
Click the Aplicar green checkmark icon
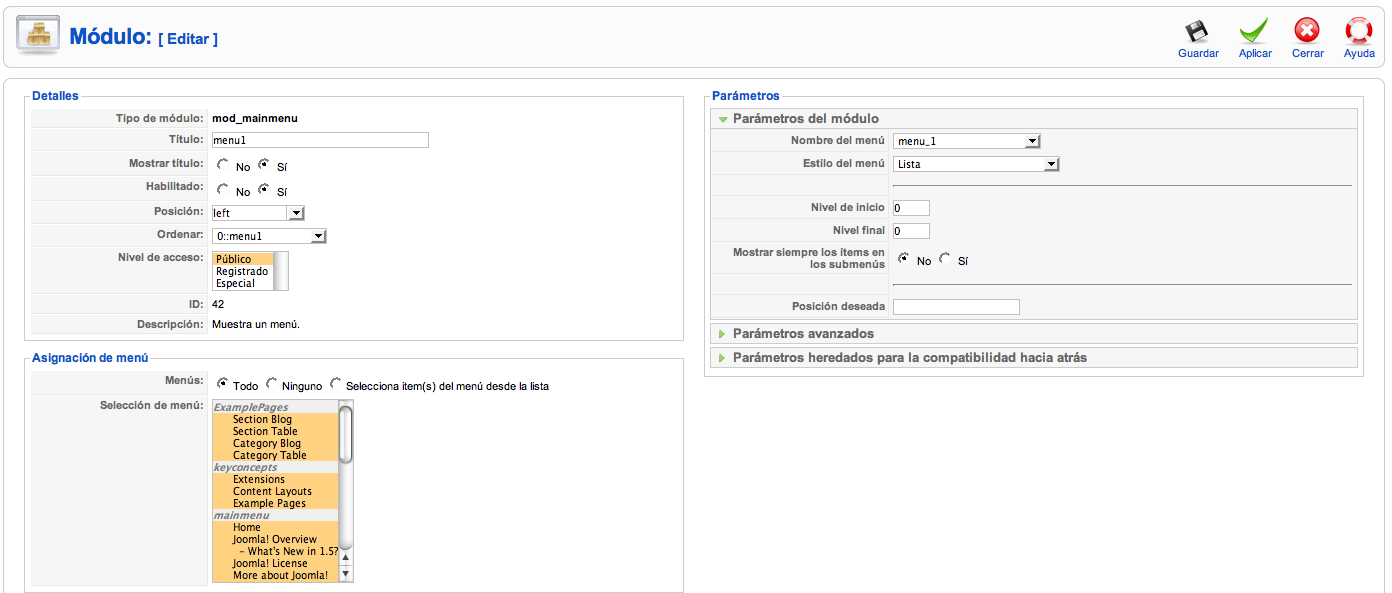coord(1254,32)
